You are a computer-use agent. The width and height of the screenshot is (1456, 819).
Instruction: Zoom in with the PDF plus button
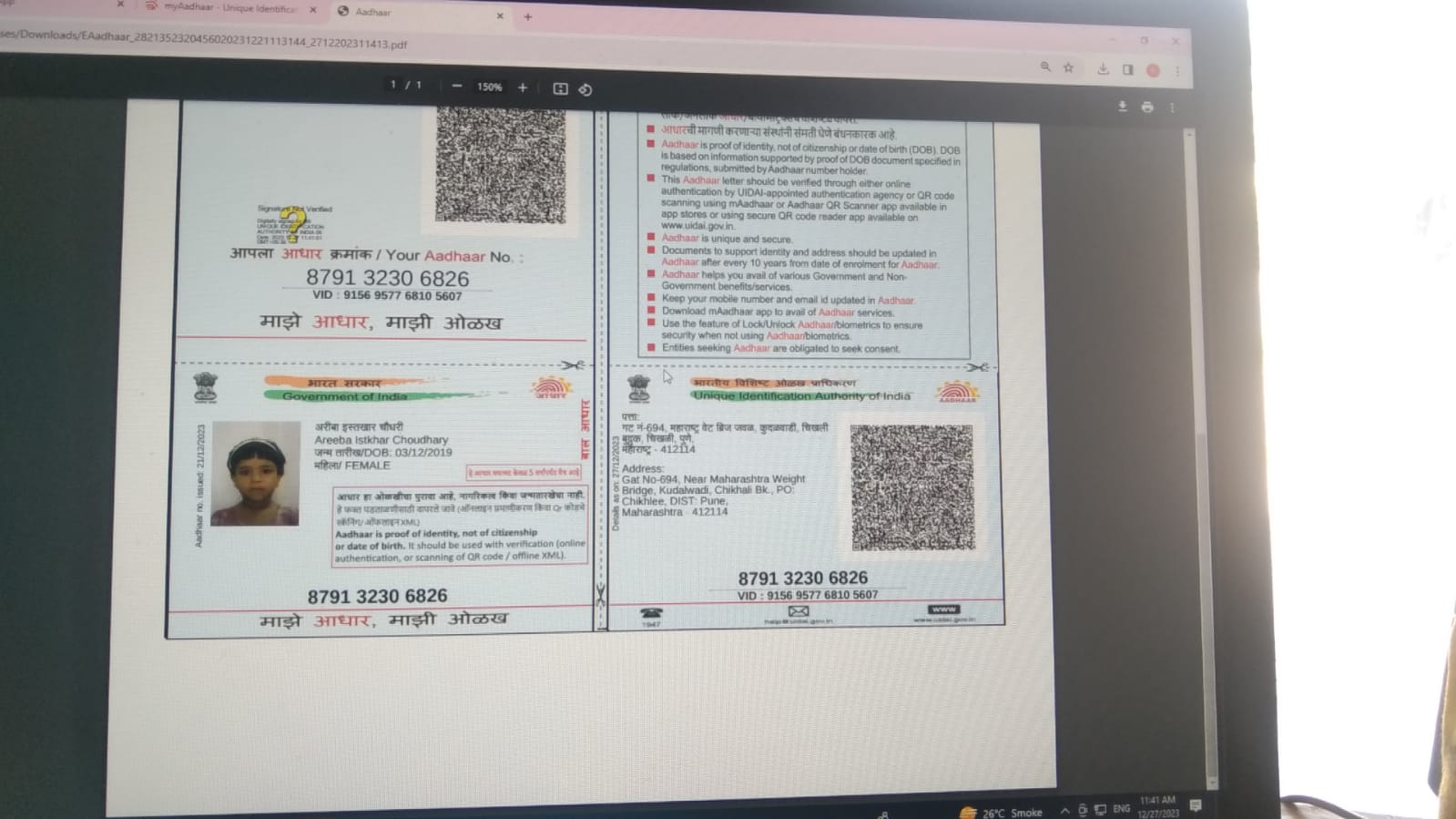click(523, 87)
